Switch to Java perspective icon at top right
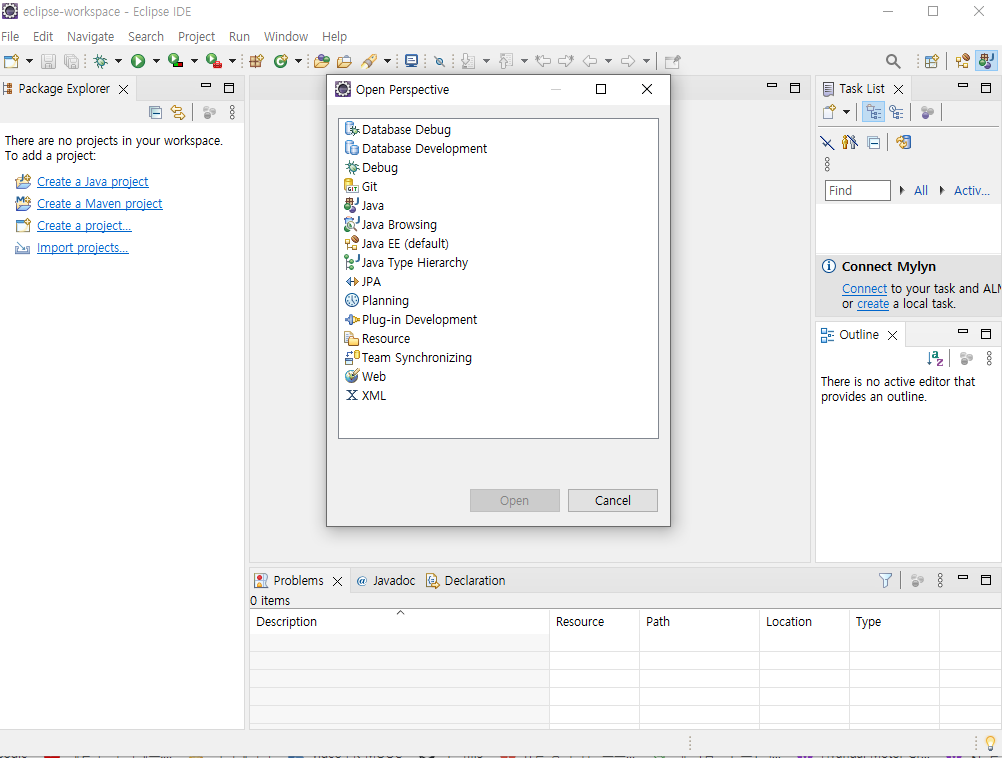The width and height of the screenshot is (1002, 758). coord(986,61)
